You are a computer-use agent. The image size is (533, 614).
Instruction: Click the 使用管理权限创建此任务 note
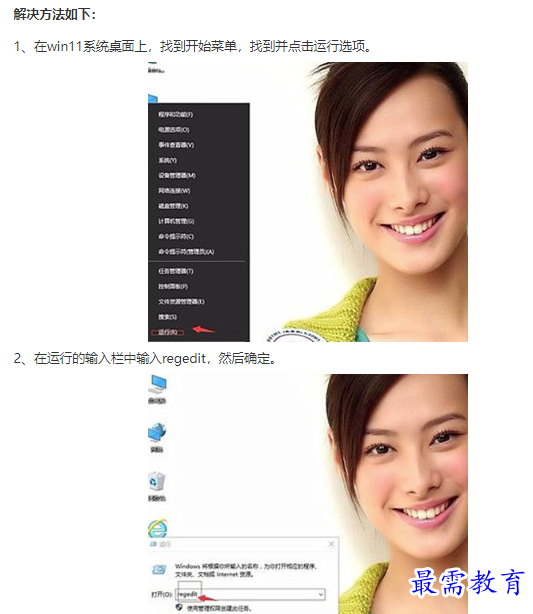[218, 608]
